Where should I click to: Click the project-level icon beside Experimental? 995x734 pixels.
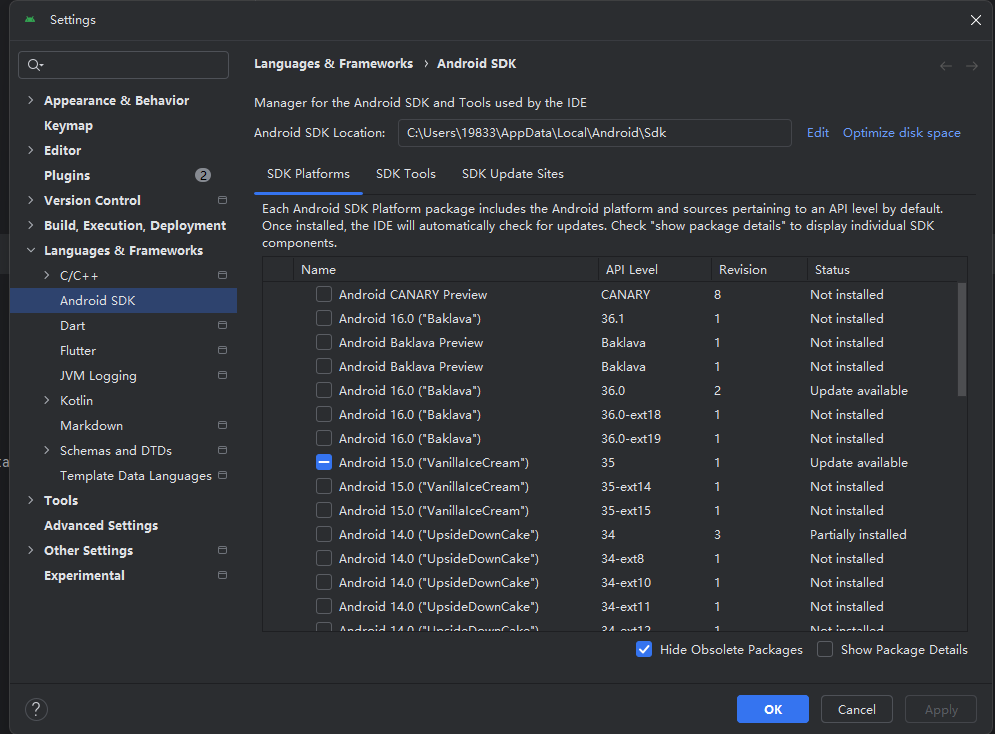pyautogui.click(x=222, y=575)
